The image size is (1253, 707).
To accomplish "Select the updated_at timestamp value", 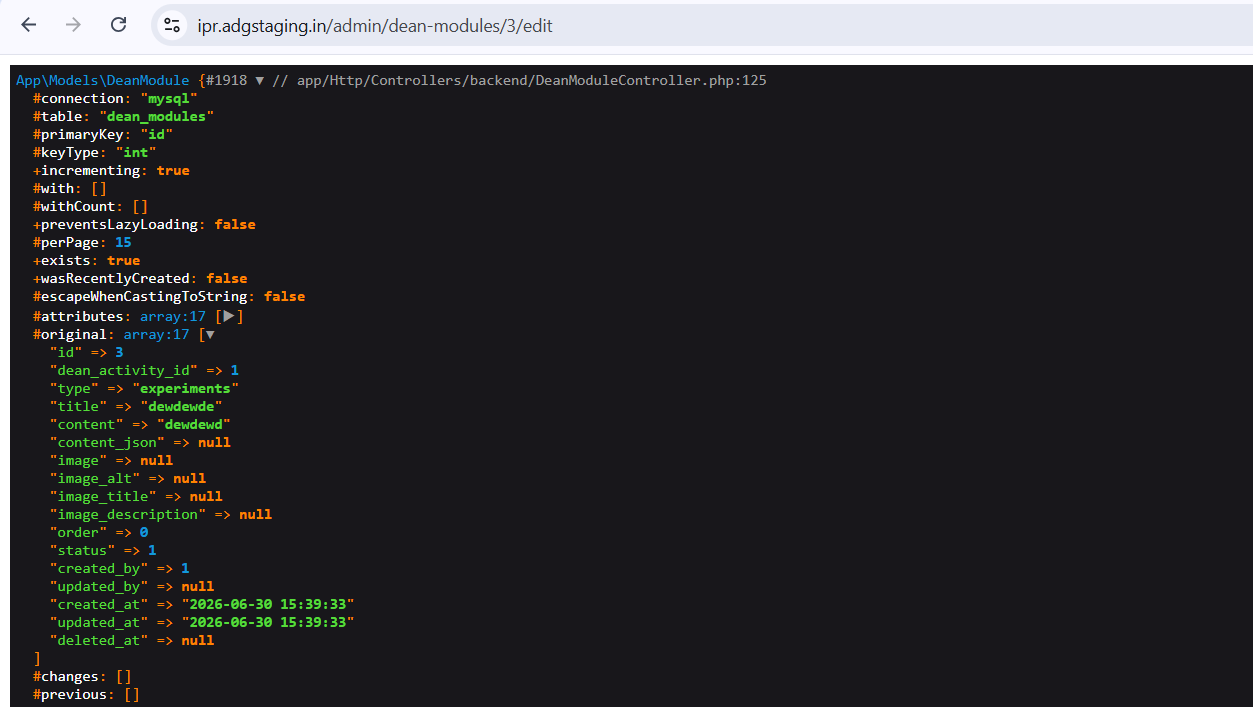I will [x=268, y=622].
